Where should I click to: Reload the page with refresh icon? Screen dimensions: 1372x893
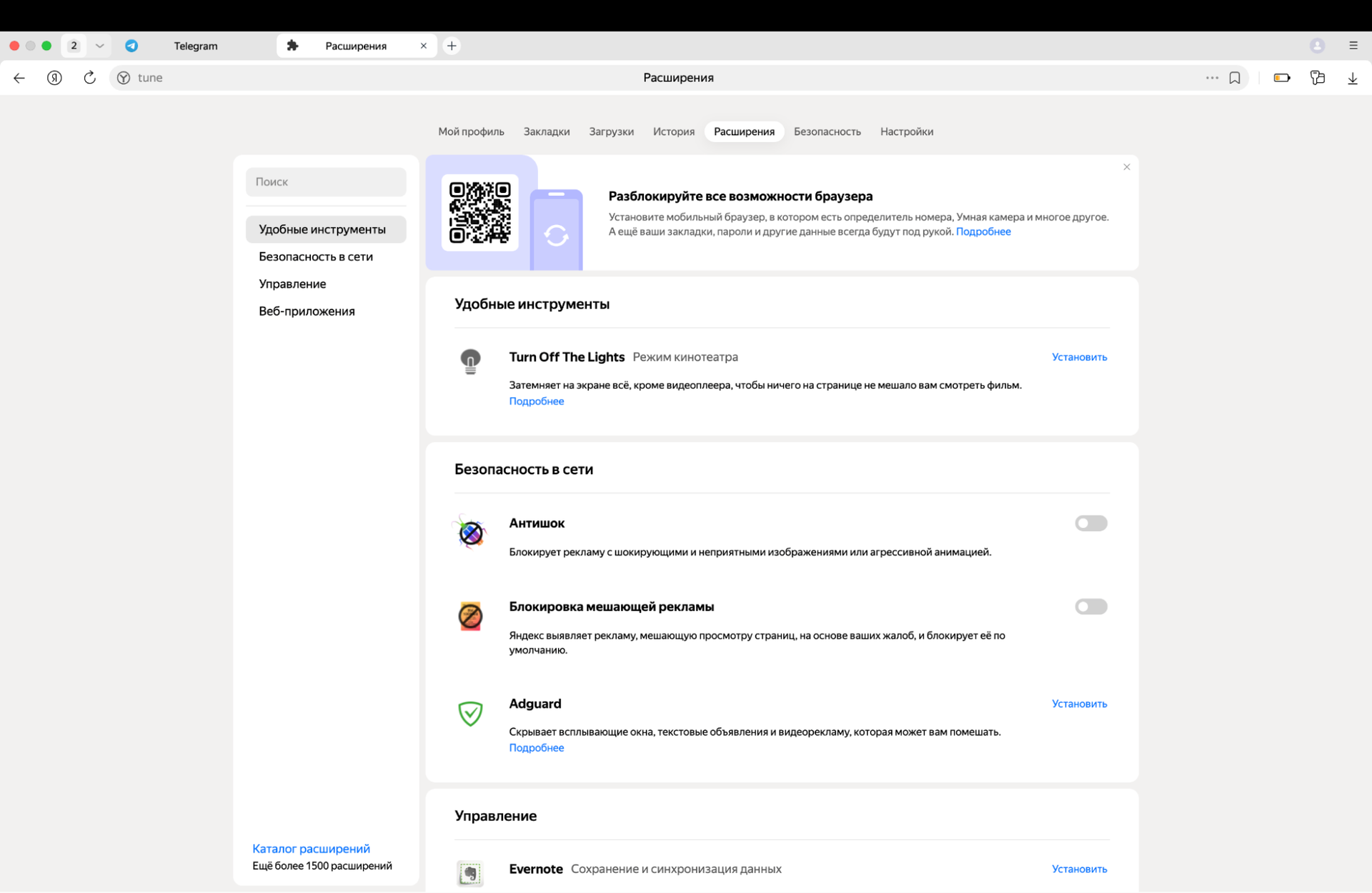click(x=89, y=78)
